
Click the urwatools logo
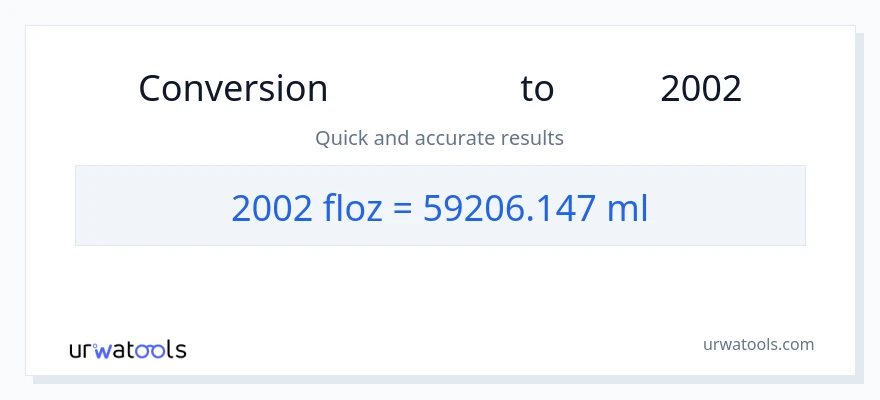[127, 350]
